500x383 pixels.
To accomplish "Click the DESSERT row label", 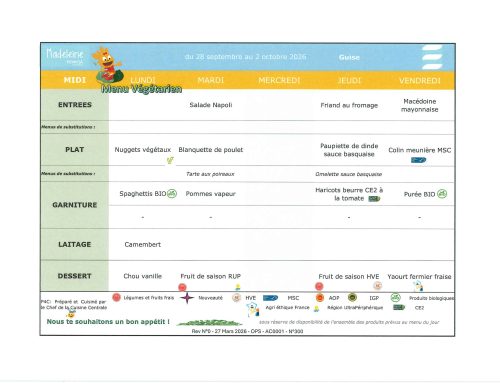I will pyautogui.click(x=75, y=276).
